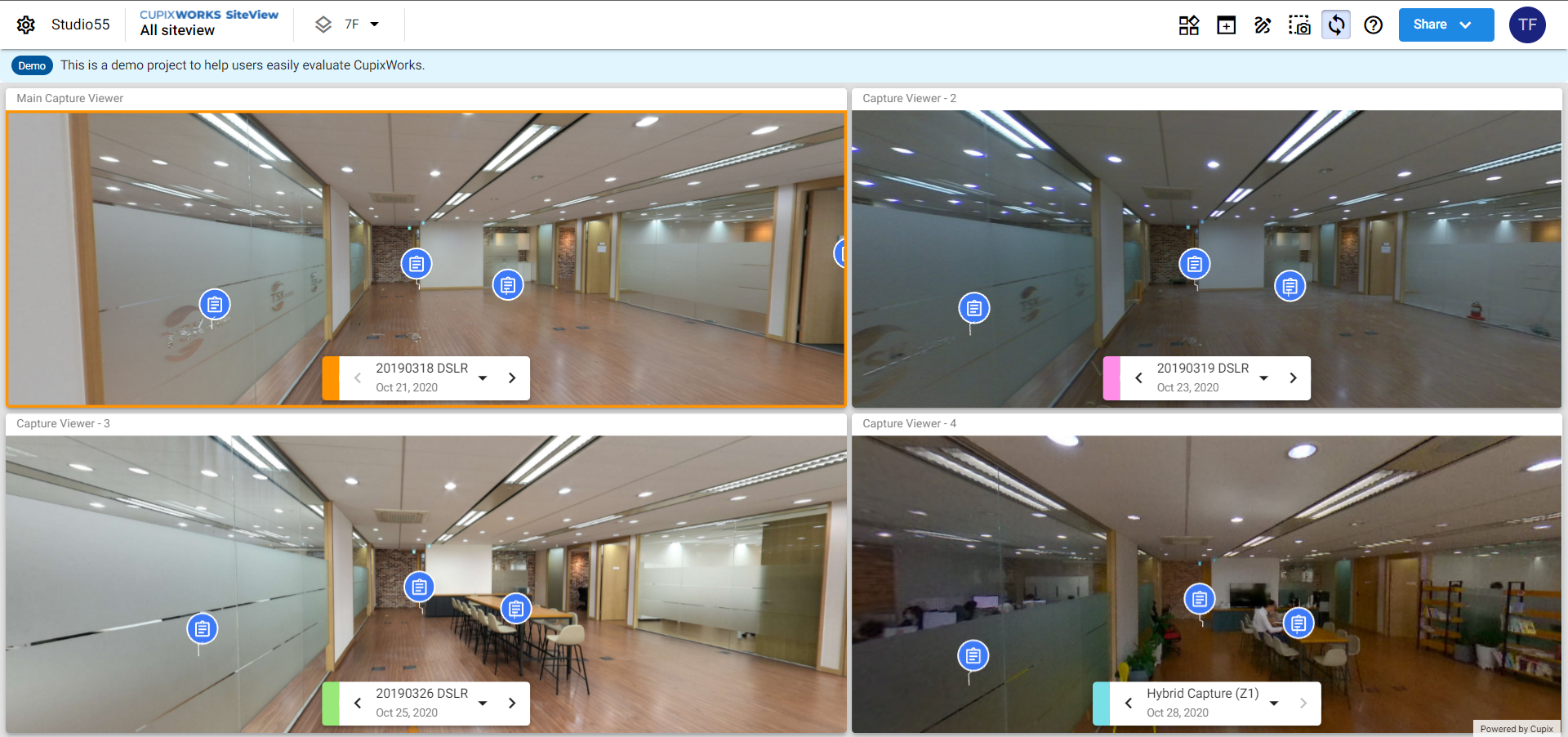This screenshot has height=737, width=1568.
Task: Click the floor layers icon
Action: click(323, 25)
